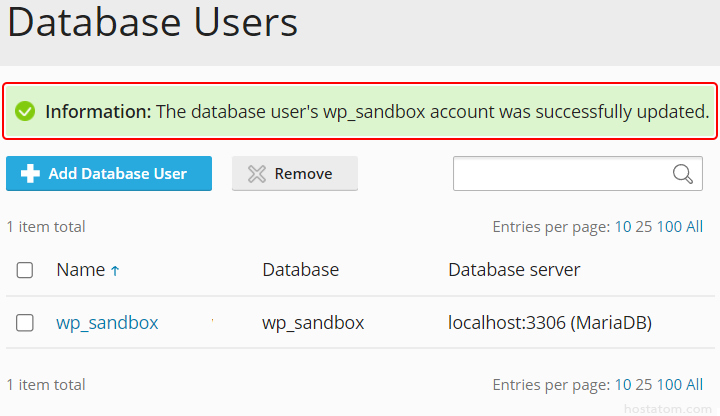This screenshot has height=416, width=720.
Task: Select 100 entries per page above table
Action: click(x=669, y=227)
